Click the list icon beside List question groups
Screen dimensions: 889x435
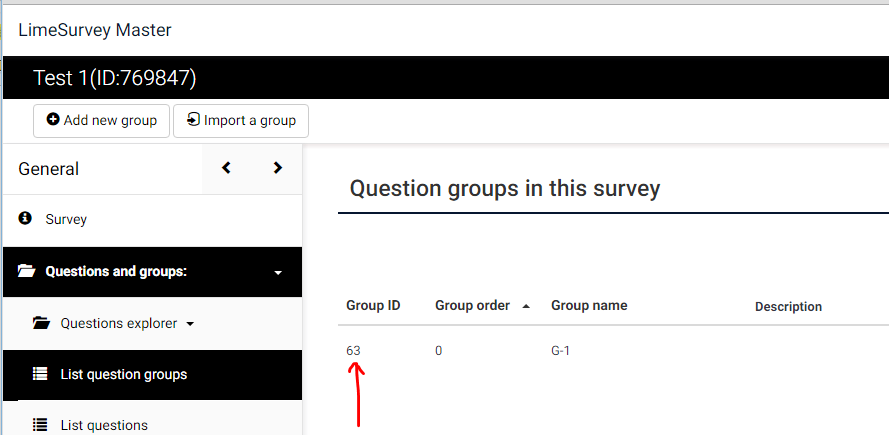click(x=40, y=374)
